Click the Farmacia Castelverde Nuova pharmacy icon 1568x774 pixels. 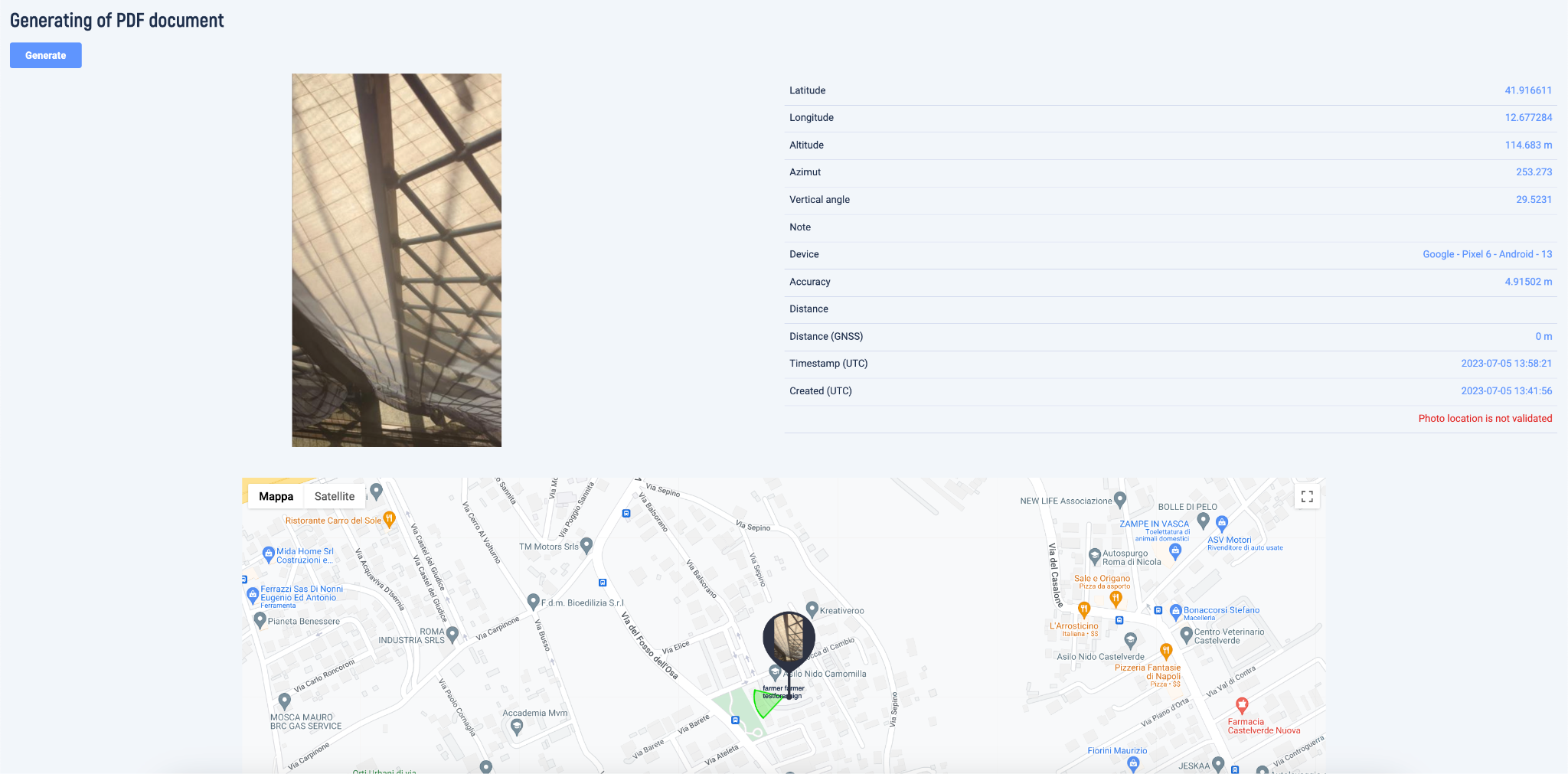1242,705
